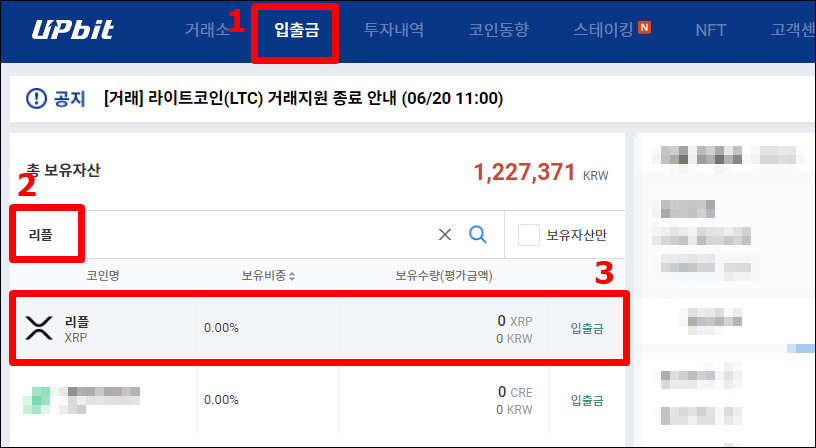Click the 공지 notice info icon
816x448 pixels.
point(36,98)
